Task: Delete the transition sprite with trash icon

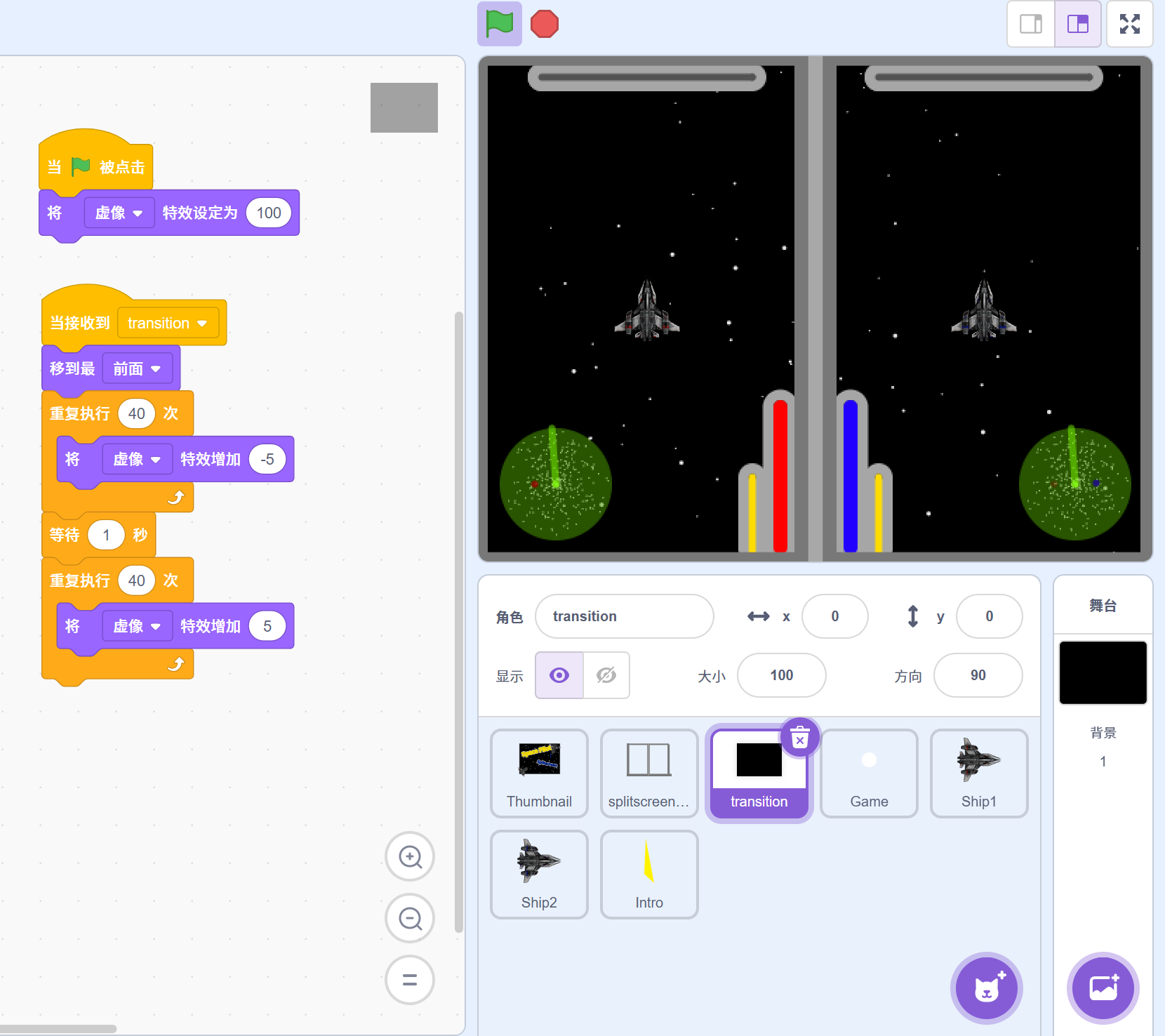Action: click(799, 738)
